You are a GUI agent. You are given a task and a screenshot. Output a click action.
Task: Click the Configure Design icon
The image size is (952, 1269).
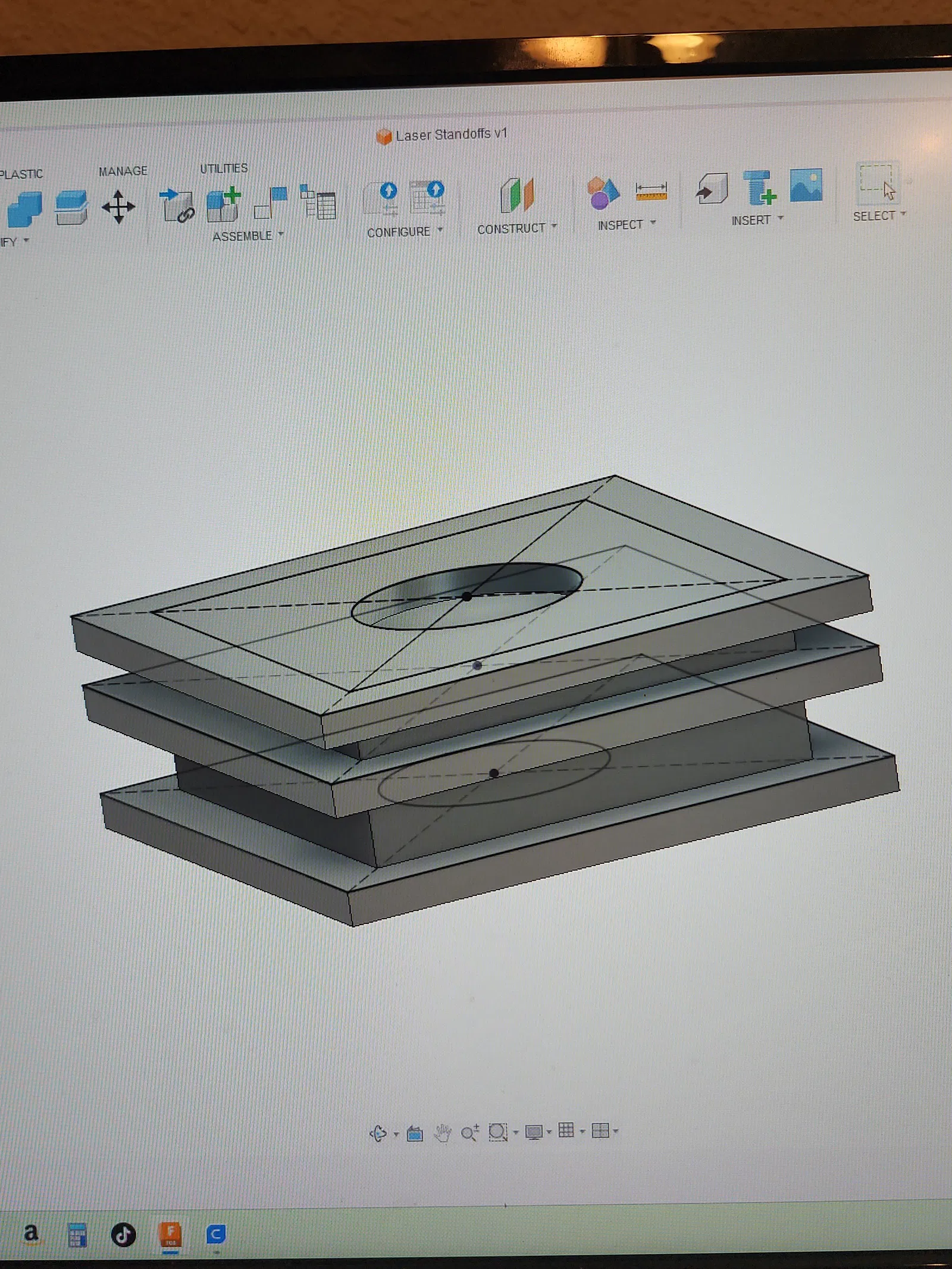(381, 198)
